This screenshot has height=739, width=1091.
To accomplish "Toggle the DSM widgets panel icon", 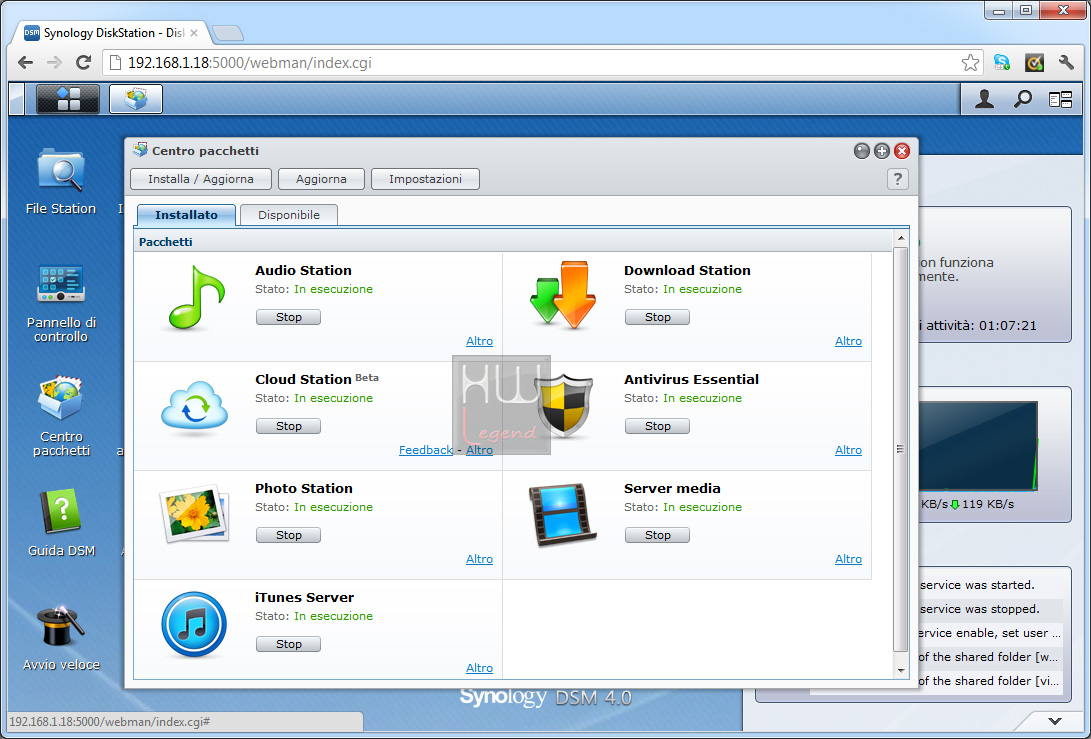I will pos(1060,100).
